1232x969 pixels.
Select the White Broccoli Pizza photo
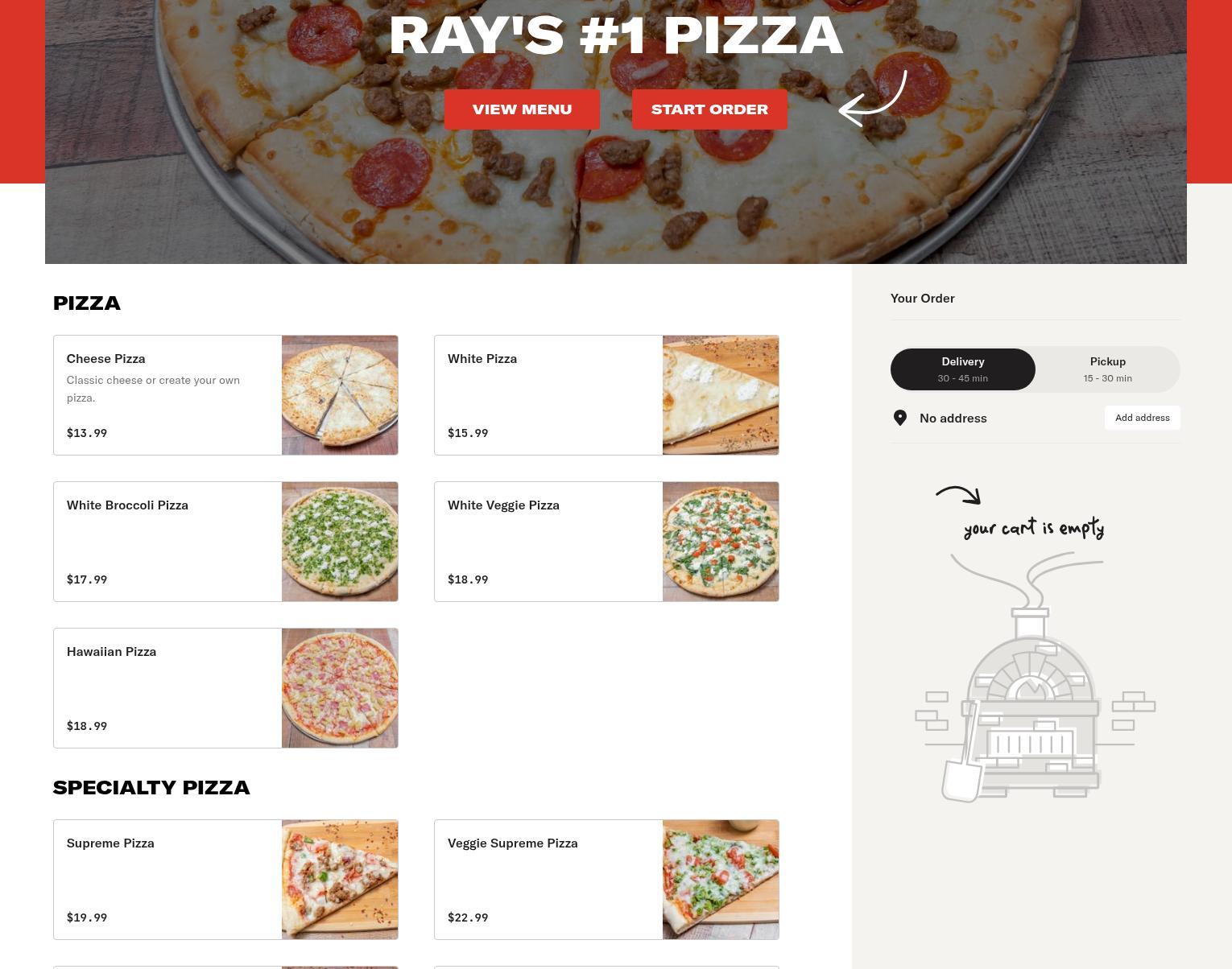click(x=340, y=542)
